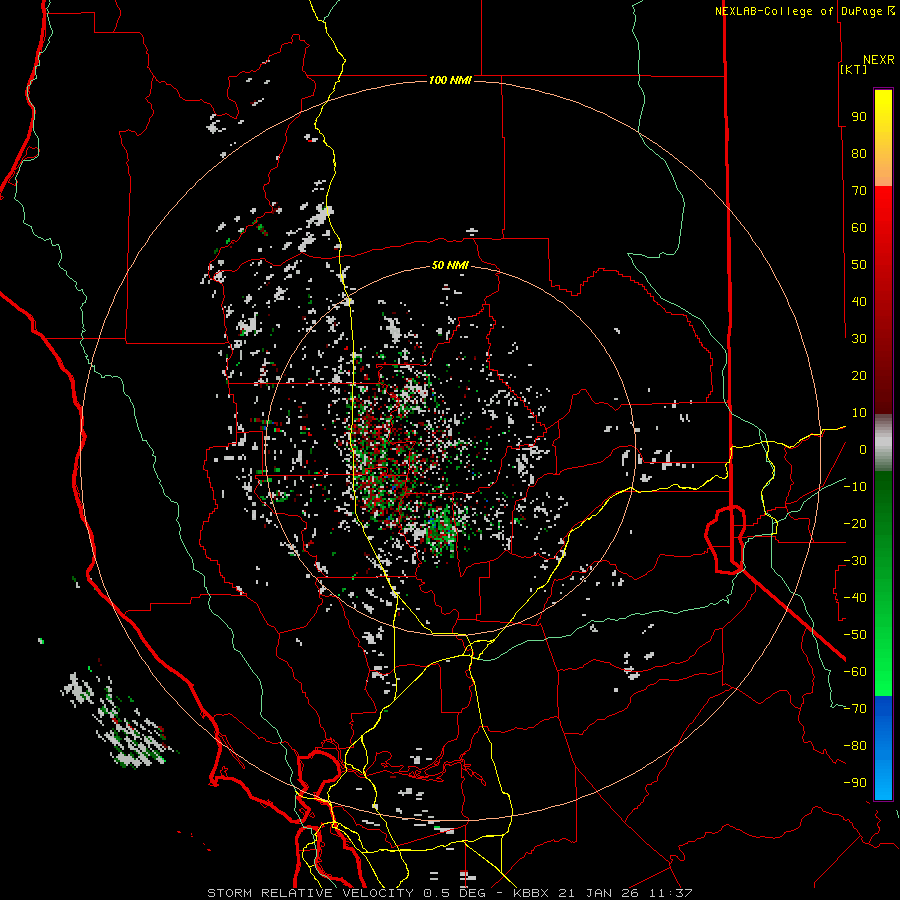Select the 60 knot value on velocity scale
Image resolution: width=900 pixels, height=900 pixels.
click(859, 227)
